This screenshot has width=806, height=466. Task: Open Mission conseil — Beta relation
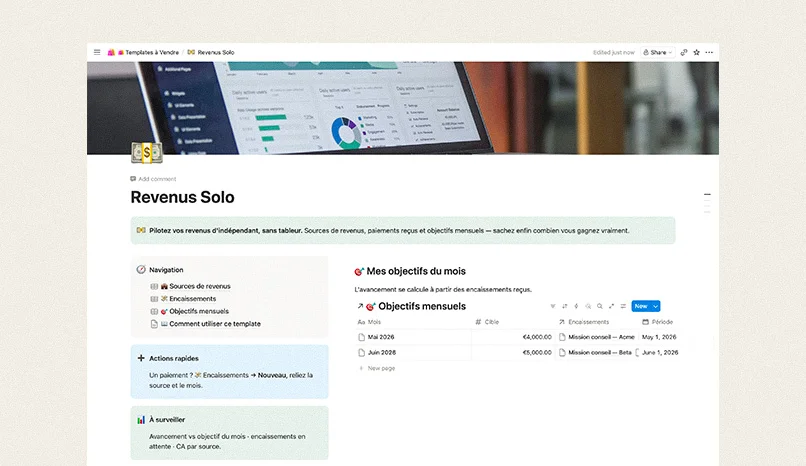click(595, 352)
